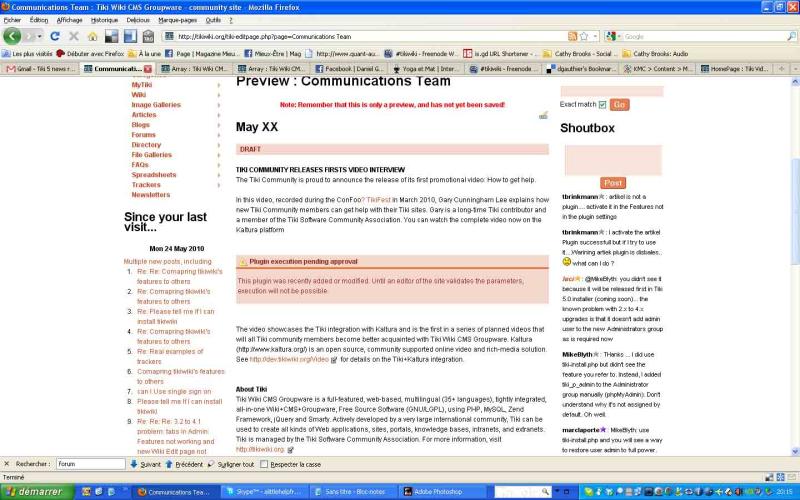The height and width of the screenshot is (500, 800).
Task: Close the active Communications tab with red X
Action: (147, 69)
